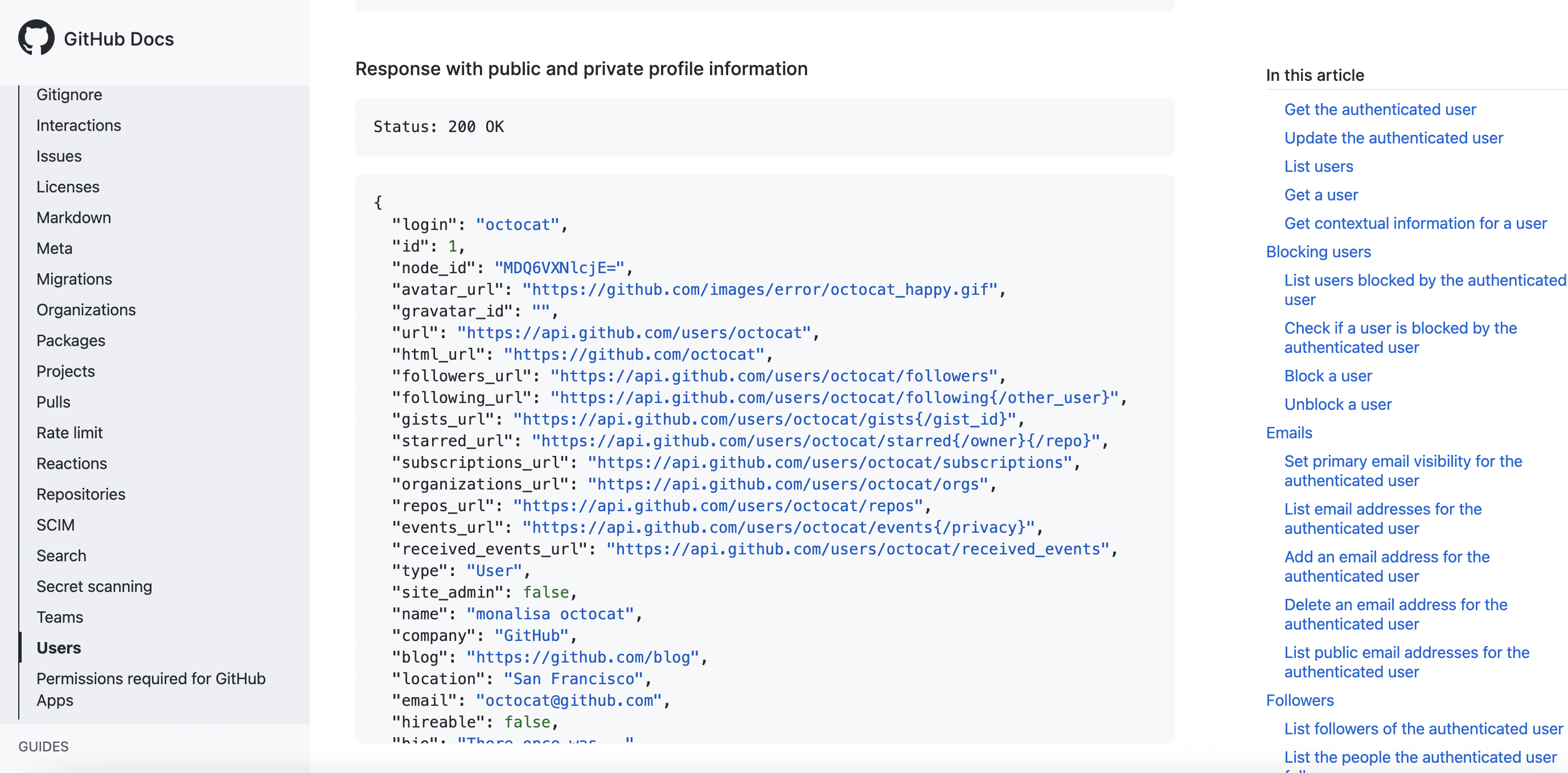Select Teams in the sidebar
Viewport: 1568px width, 773px height.
click(x=60, y=617)
